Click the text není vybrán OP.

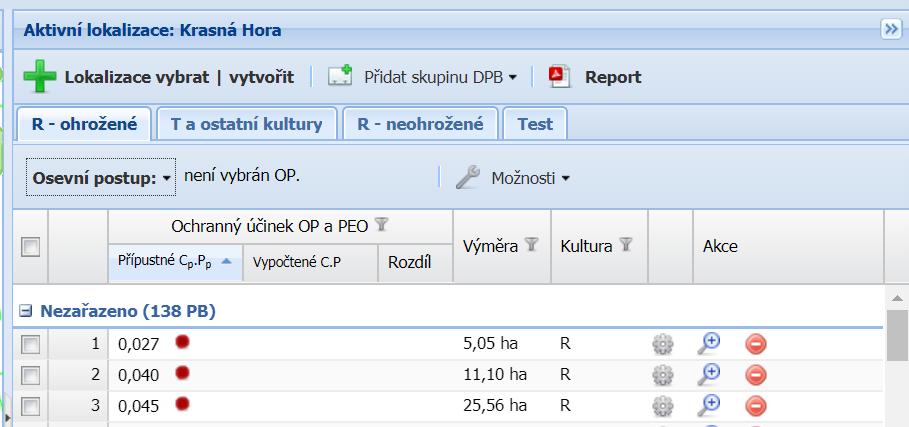click(242, 175)
